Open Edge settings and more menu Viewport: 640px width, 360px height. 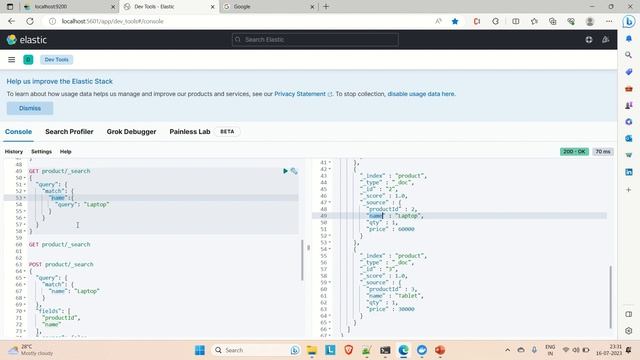[609, 21]
